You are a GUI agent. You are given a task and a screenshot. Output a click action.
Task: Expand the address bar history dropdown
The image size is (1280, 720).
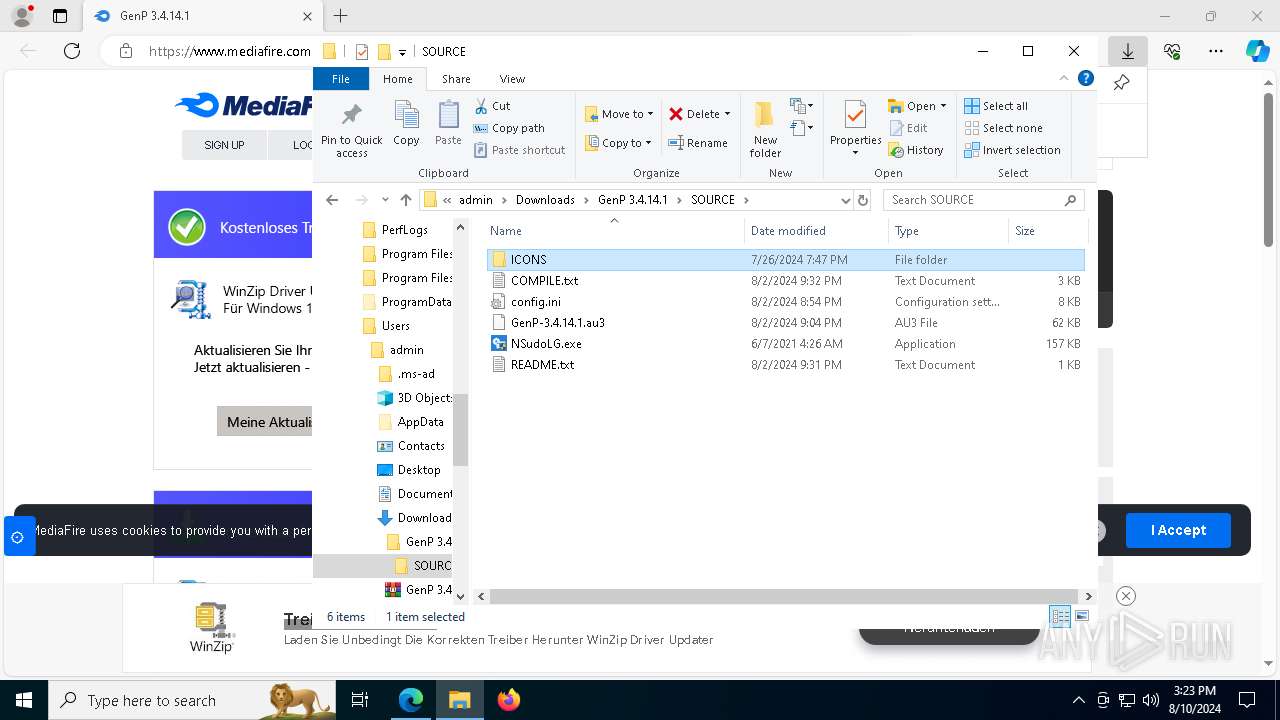tap(845, 200)
